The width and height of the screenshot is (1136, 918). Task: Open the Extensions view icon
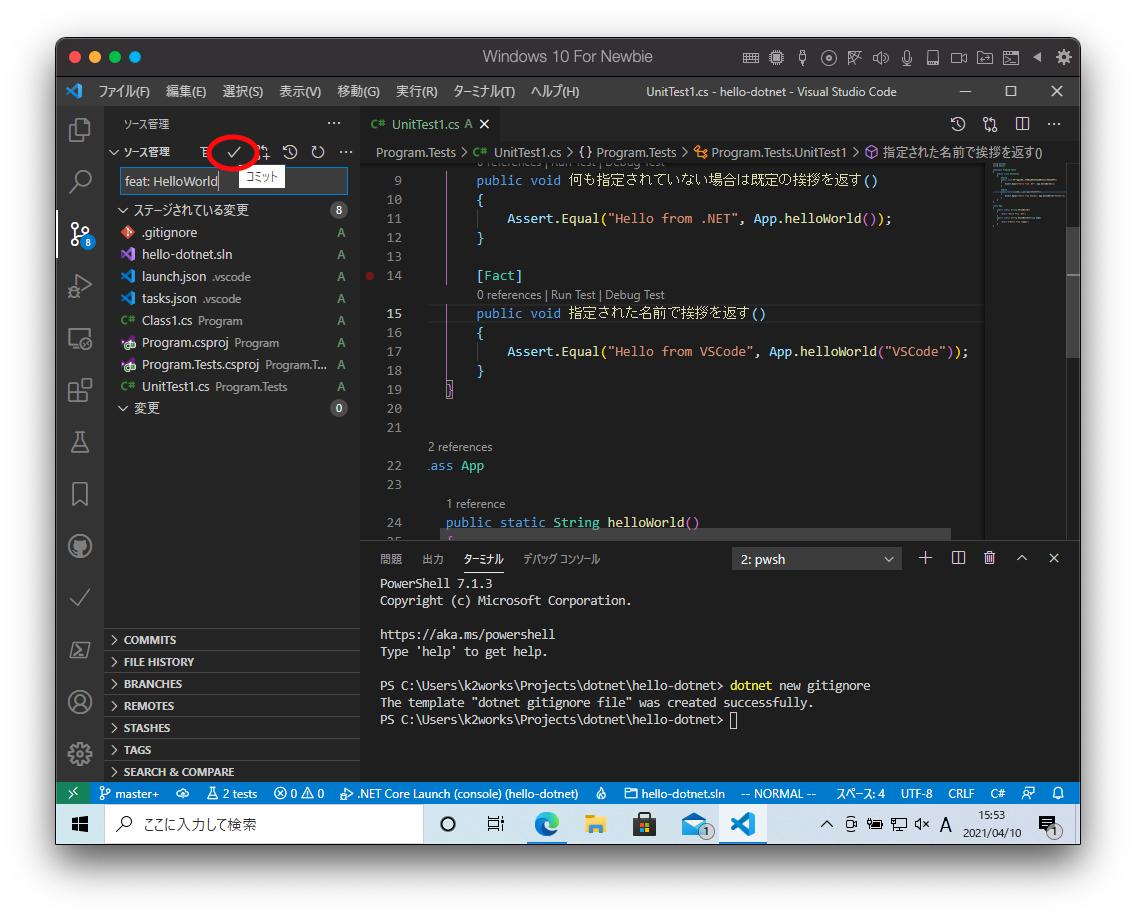(x=80, y=390)
